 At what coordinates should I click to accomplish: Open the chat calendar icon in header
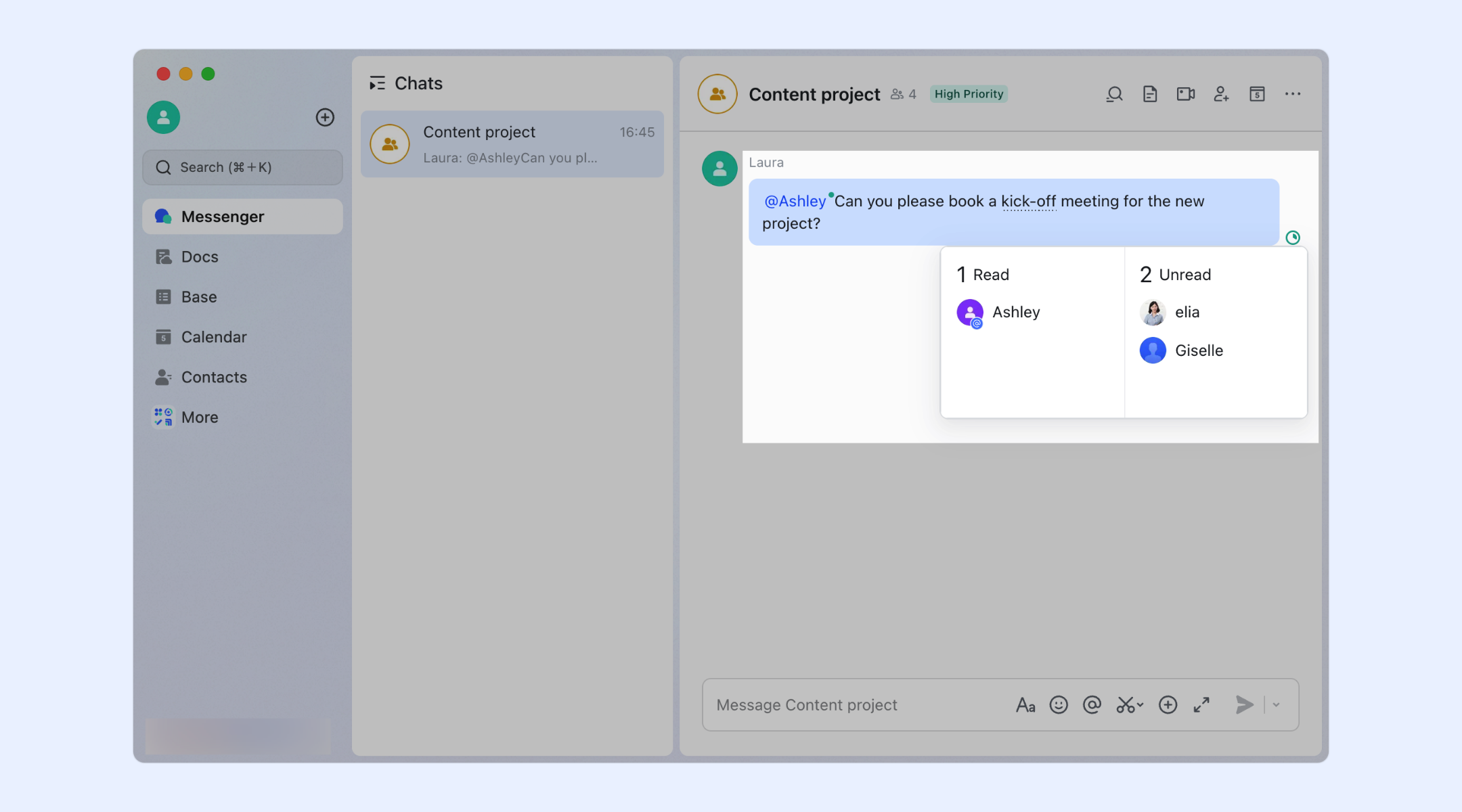pos(1257,94)
